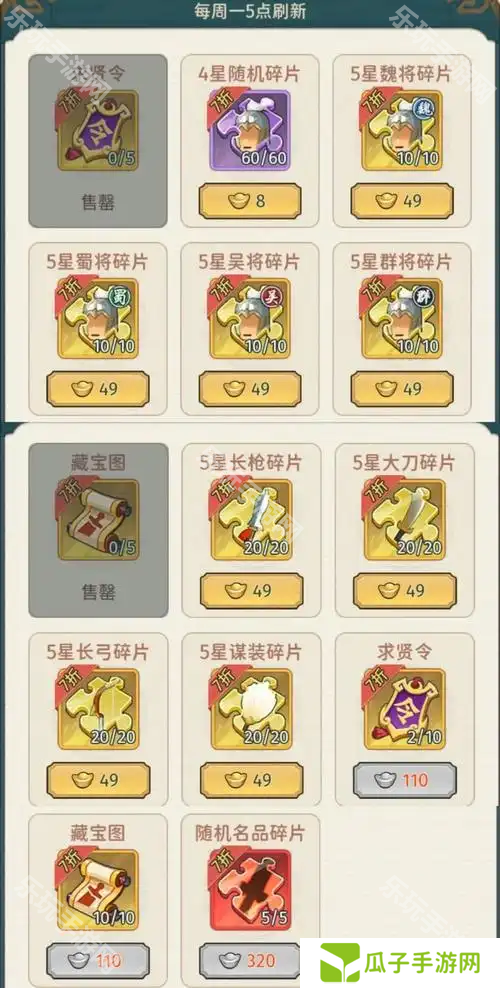This screenshot has height=988, width=500.
Task: Tap the 5星长枪碎片 spear icon
Action: pos(251,520)
